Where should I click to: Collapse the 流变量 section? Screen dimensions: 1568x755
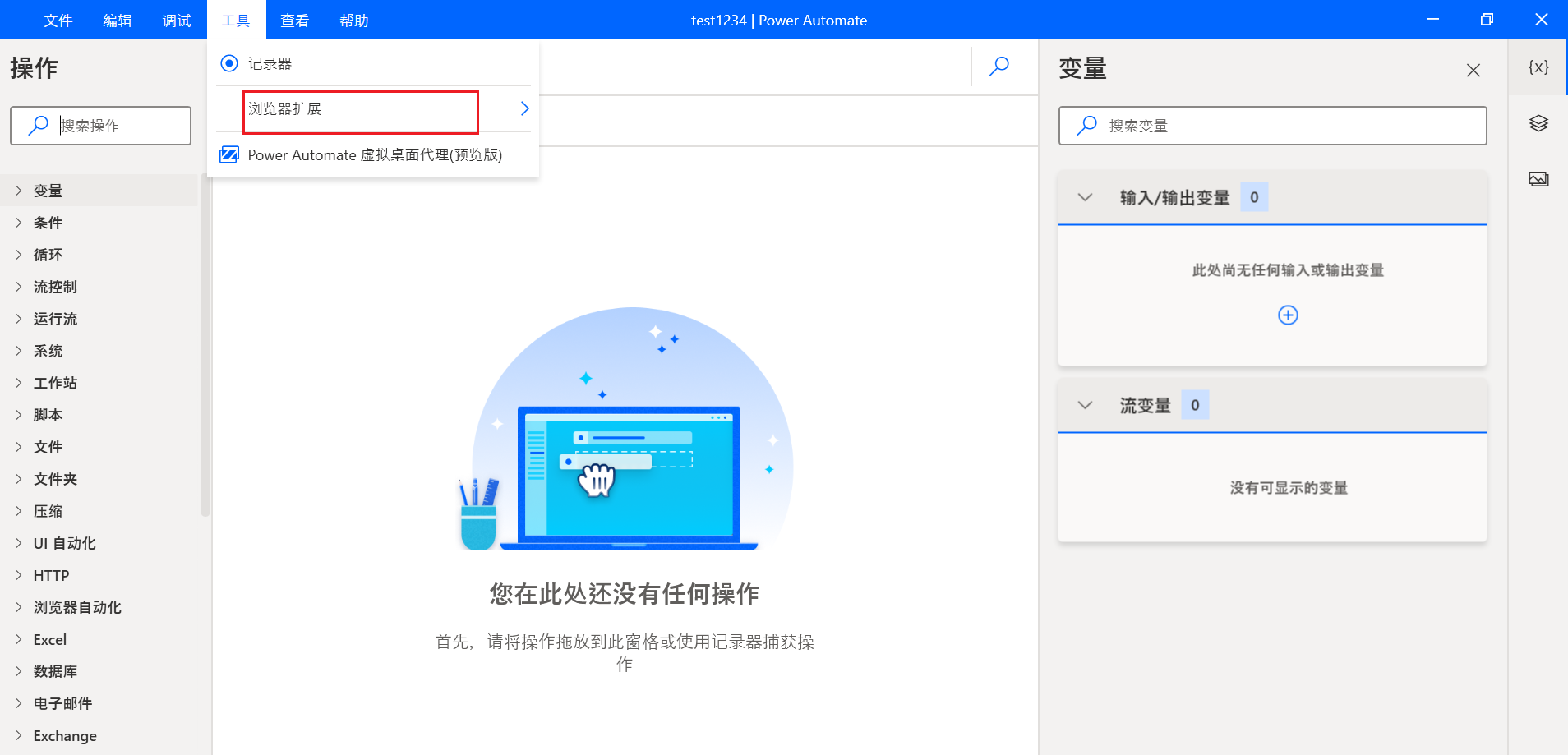[x=1085, y=405]
